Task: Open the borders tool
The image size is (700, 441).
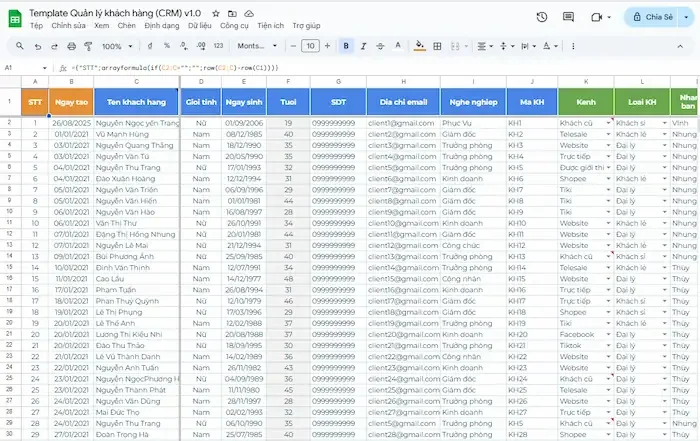Action: pos(438,46)
